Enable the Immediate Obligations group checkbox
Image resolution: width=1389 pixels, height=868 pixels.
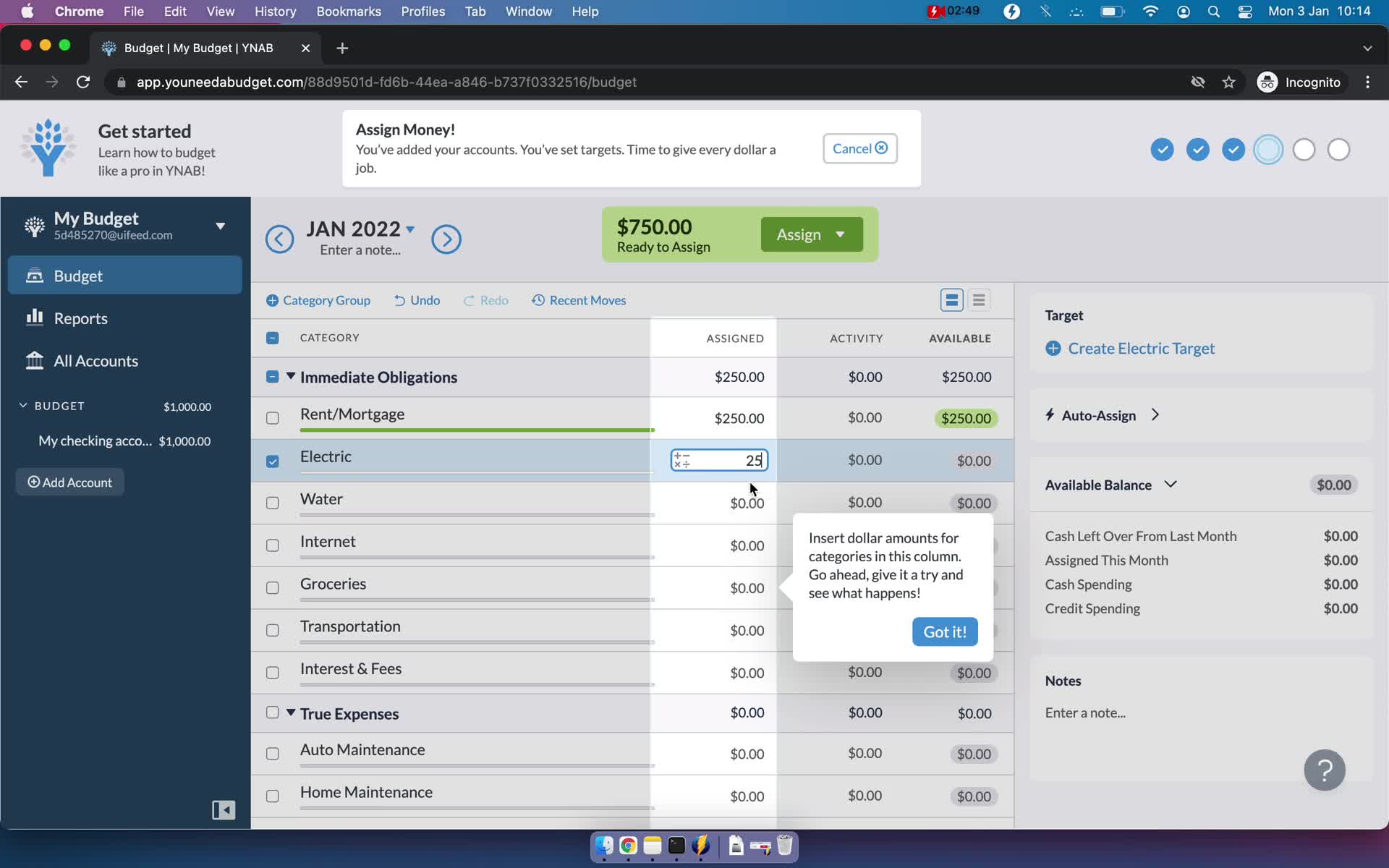pyautogui.click(x=271, y=377)
